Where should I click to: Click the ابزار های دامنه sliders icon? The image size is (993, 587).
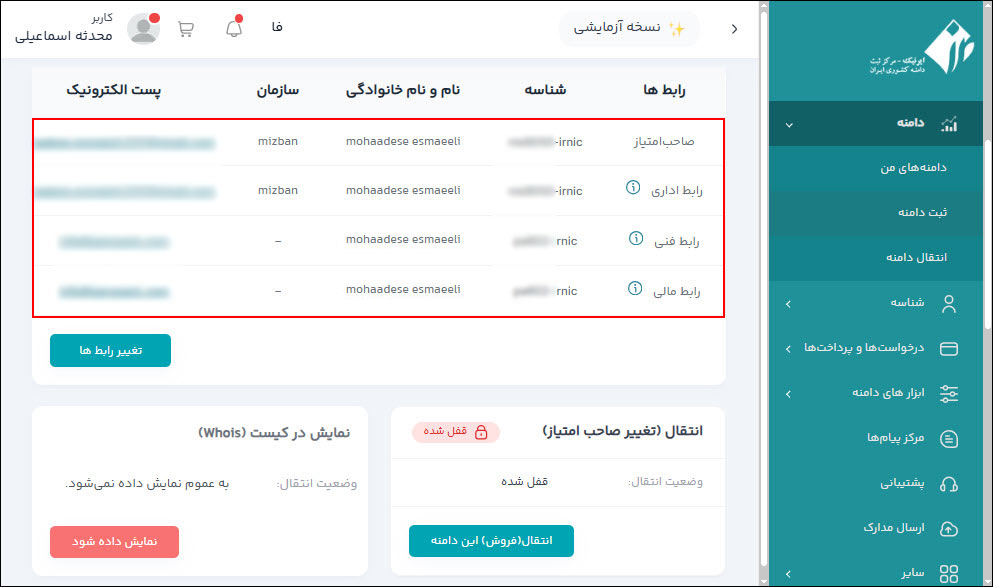(948, 394)
